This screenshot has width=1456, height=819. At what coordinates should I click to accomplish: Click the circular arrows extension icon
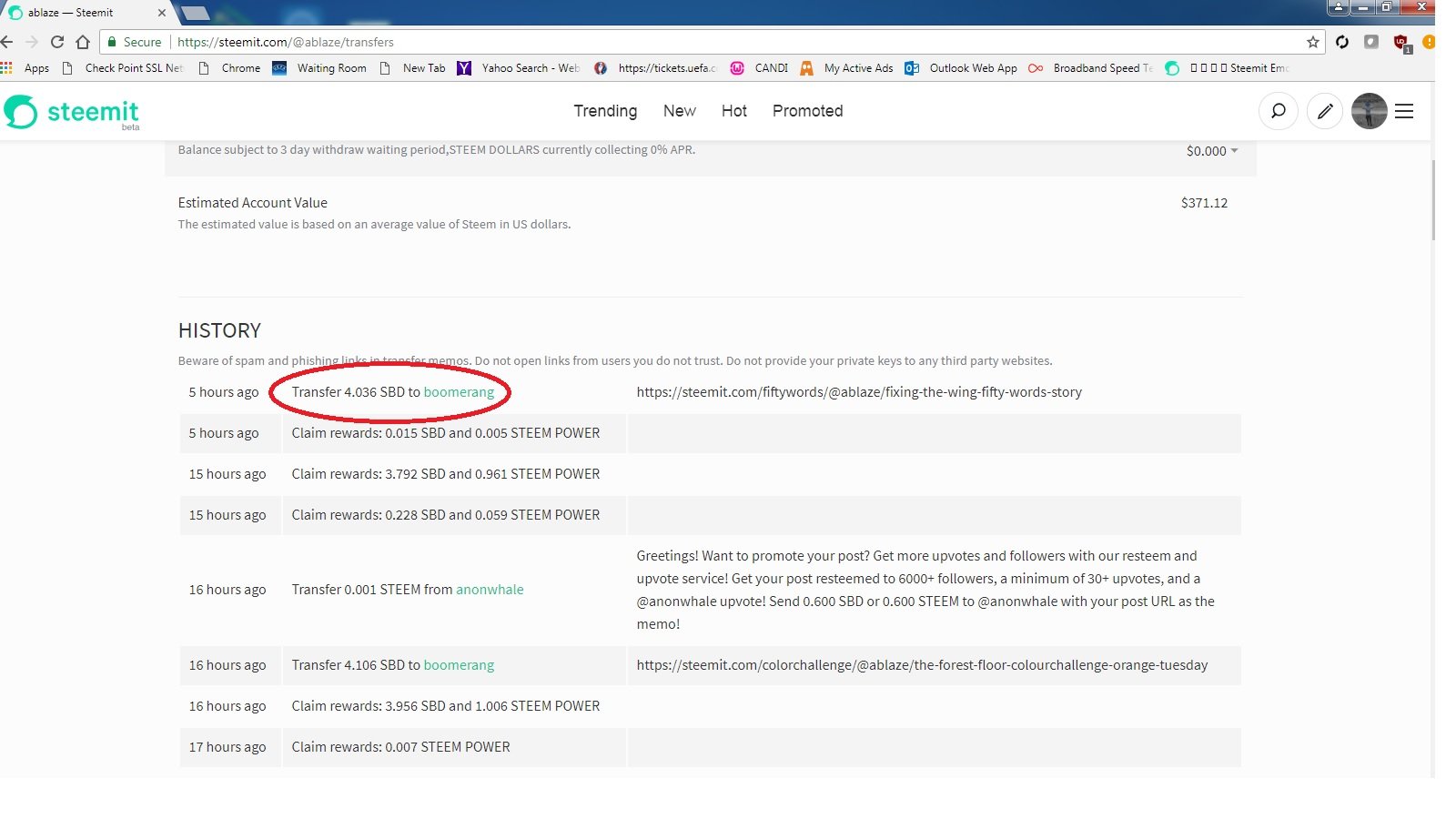click(1342, 42)
